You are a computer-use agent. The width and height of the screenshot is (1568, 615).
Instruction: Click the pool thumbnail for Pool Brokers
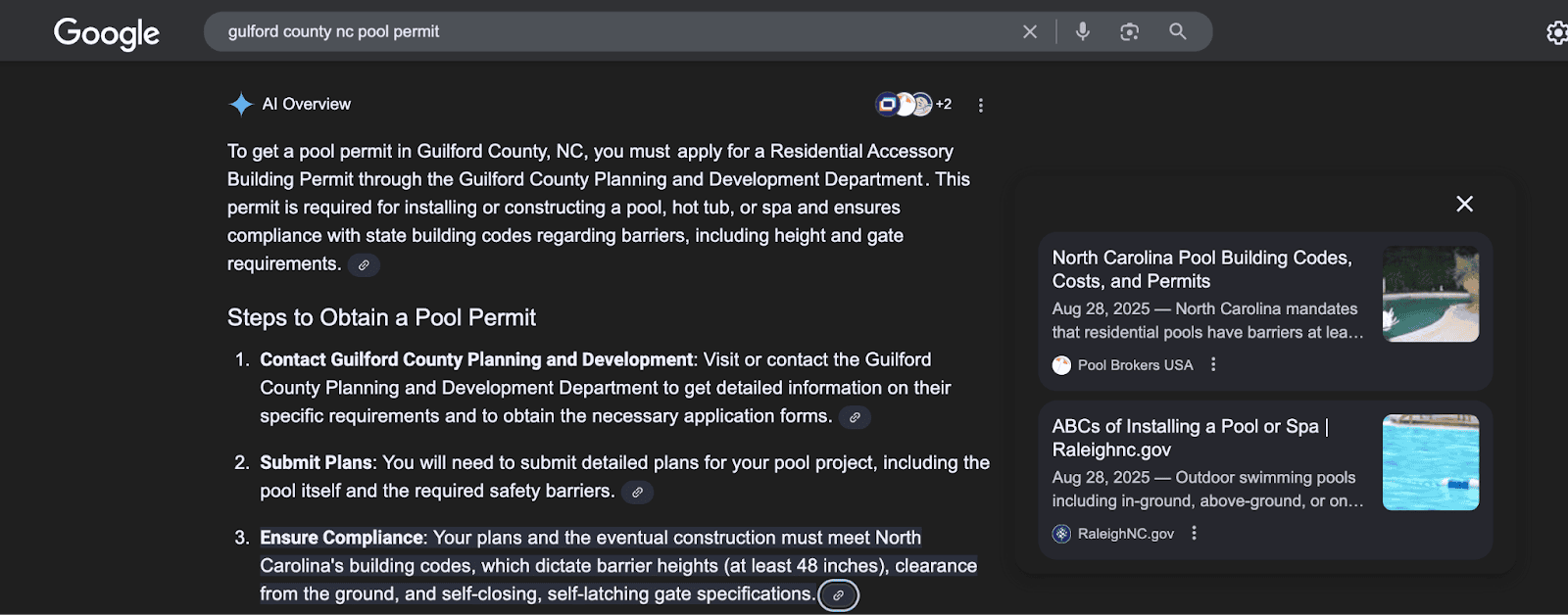click(1430, 294)
